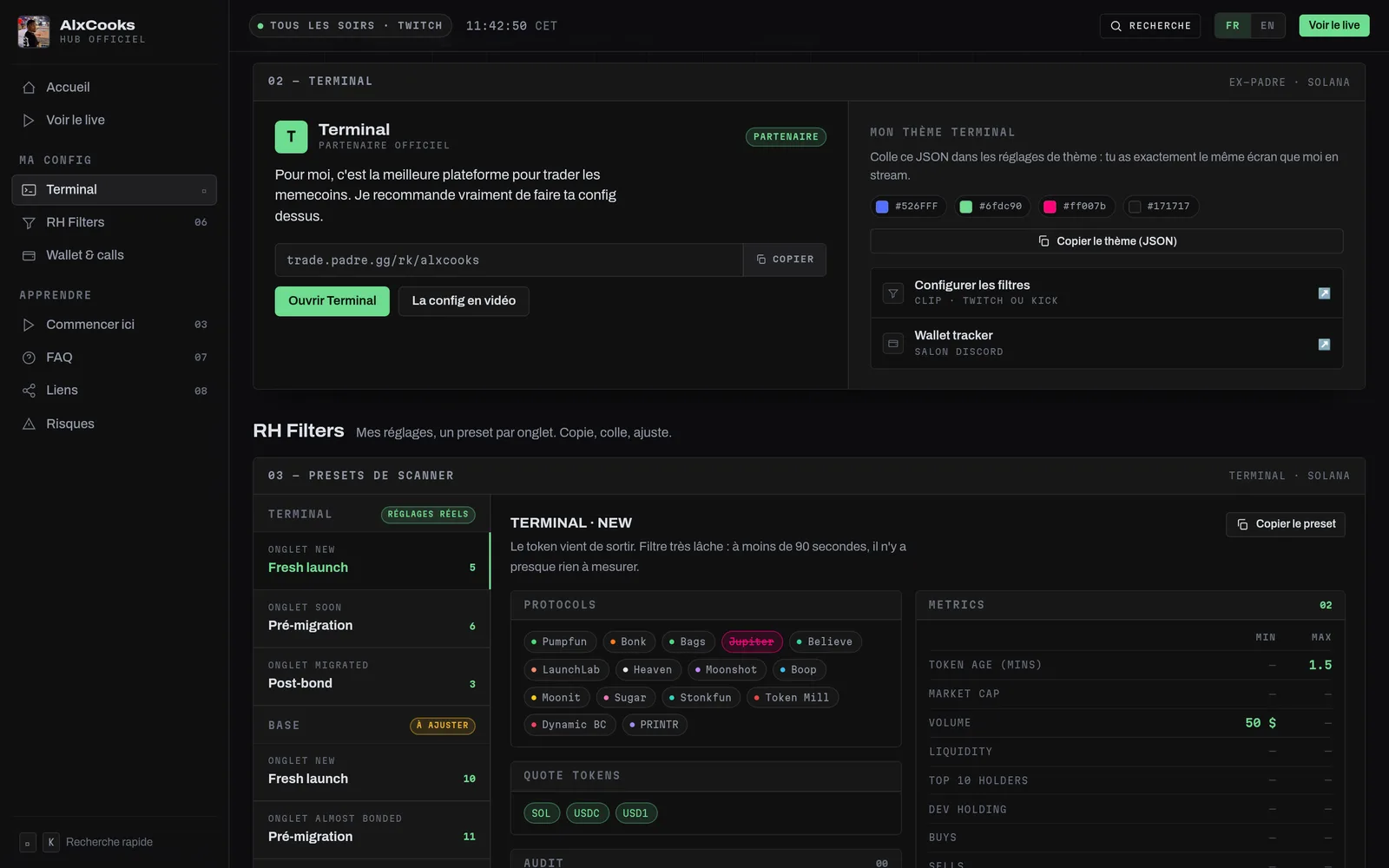The image size is (1389, 868).
Task: Select the Post-bond preset tab
Action: (372, 675)
